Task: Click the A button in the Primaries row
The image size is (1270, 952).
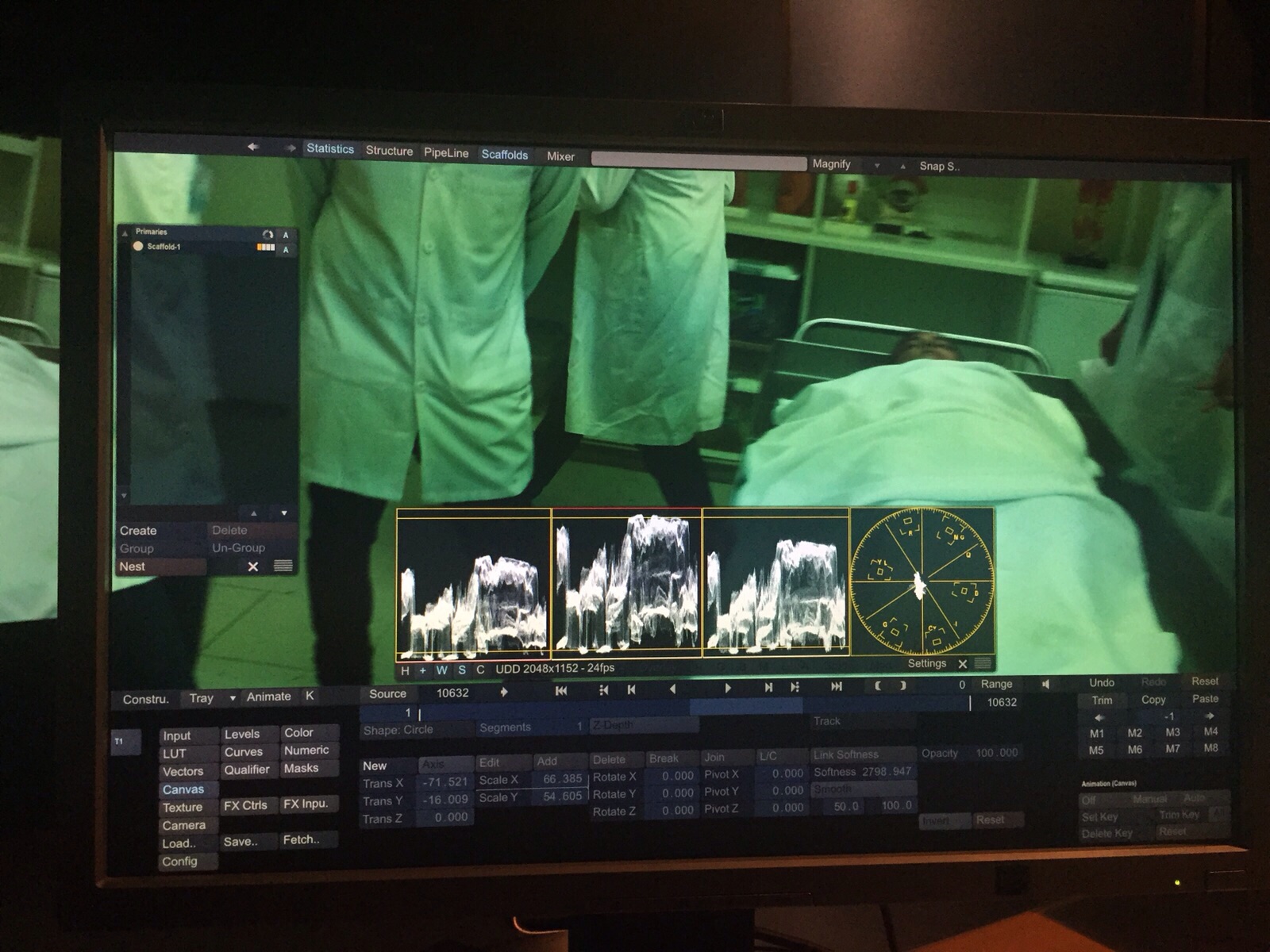Action: point(286,236)
